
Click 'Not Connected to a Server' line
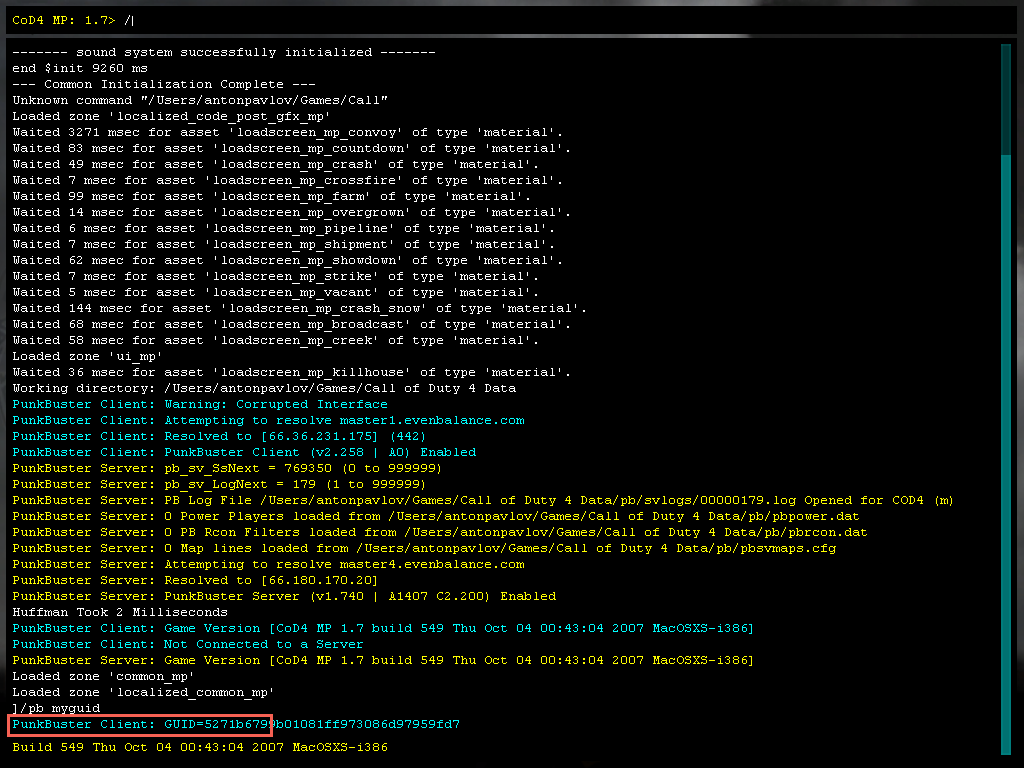pos(187,644)
